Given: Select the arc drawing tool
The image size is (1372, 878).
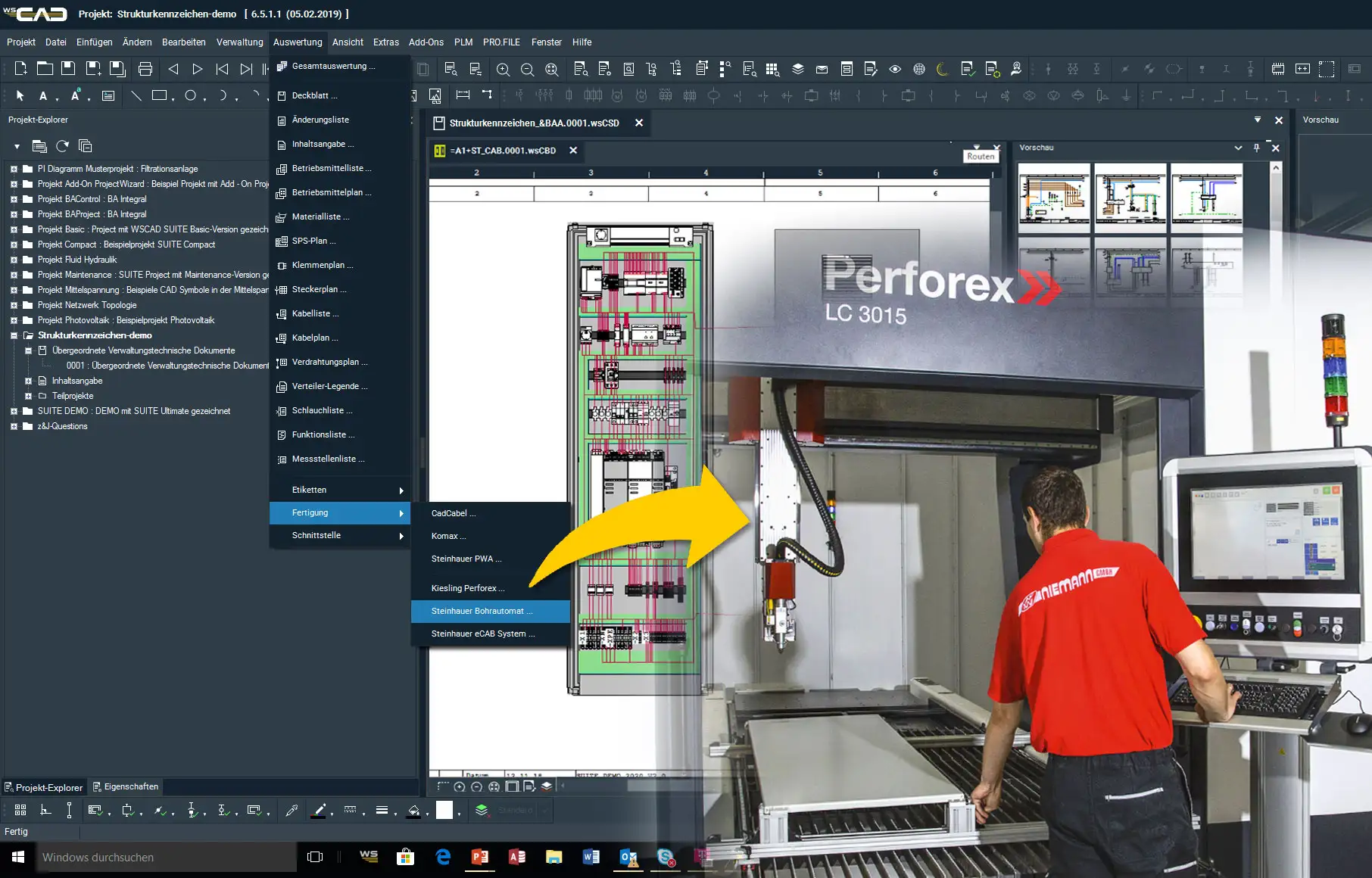Looking at the screenshot, I should pos(222,95).
